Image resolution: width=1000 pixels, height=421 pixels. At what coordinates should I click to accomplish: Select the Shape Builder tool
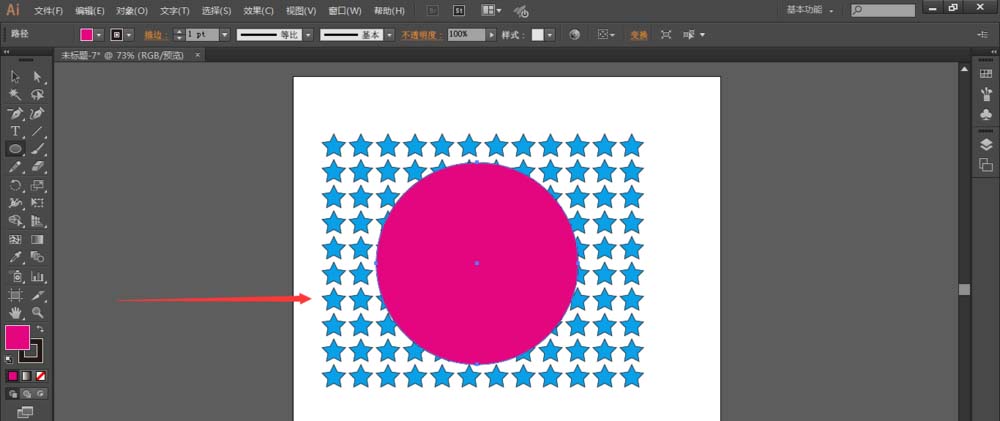pyautogui.click(x=16, y=221)
